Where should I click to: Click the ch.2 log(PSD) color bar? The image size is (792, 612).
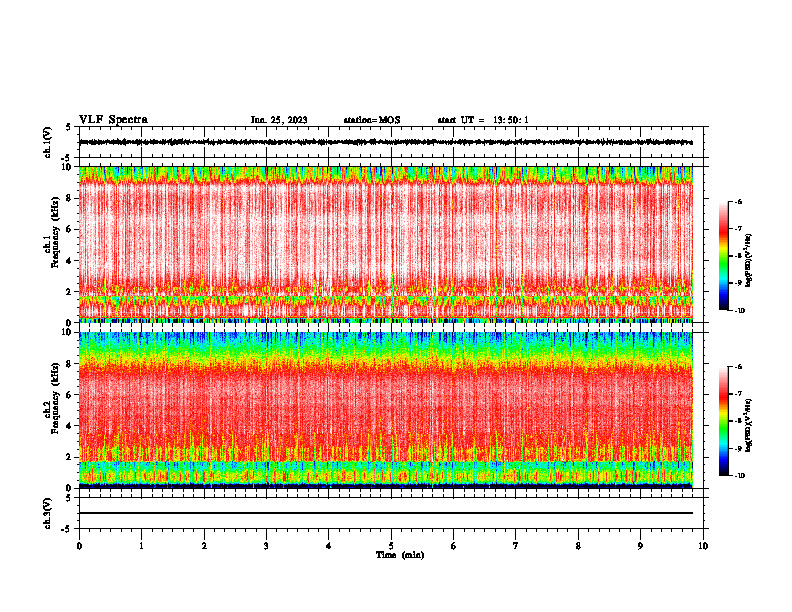coord(723,421)
